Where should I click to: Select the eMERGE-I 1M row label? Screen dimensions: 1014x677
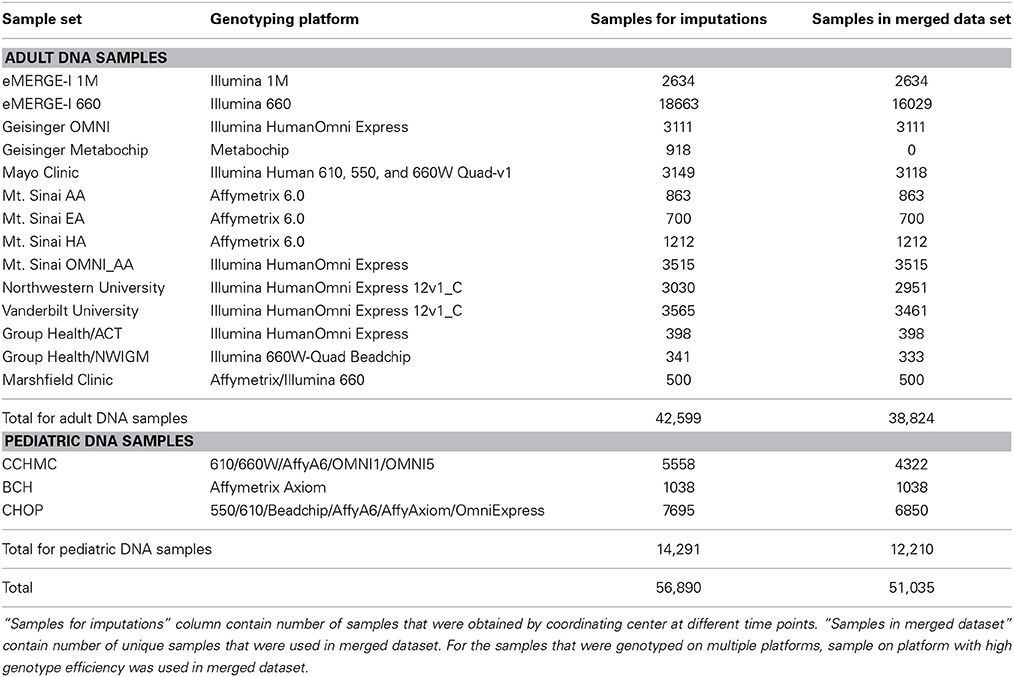click(x=50, y=81)
